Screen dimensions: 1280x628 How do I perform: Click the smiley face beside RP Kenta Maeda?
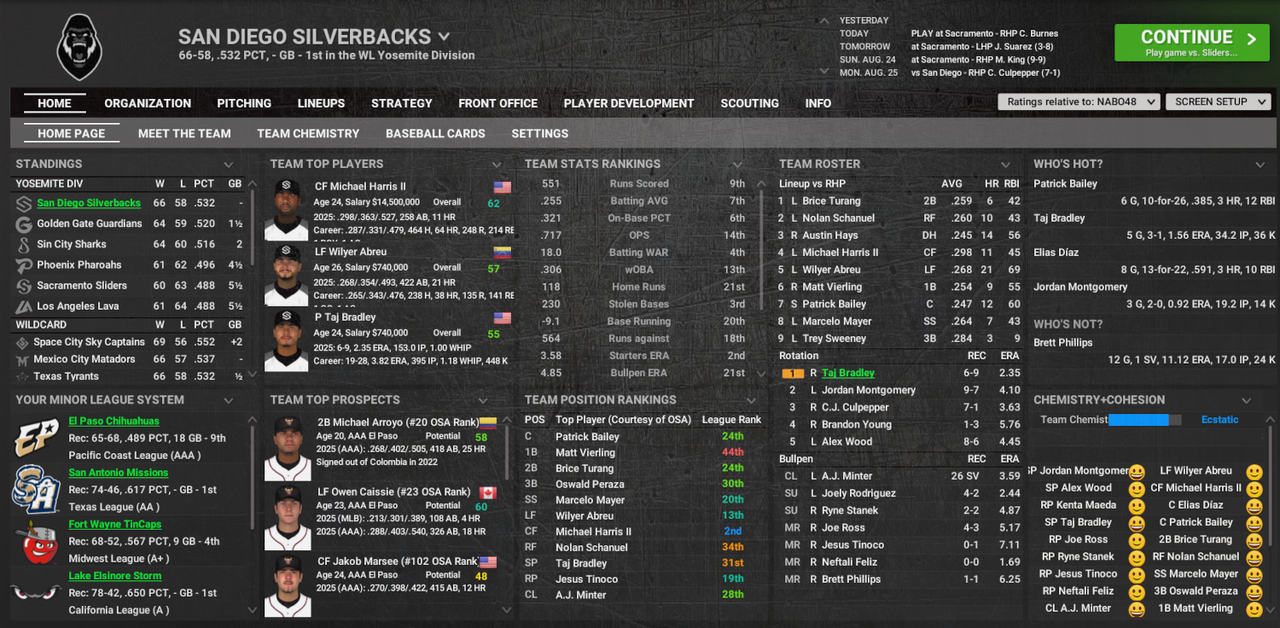[x=1136, y=506]
